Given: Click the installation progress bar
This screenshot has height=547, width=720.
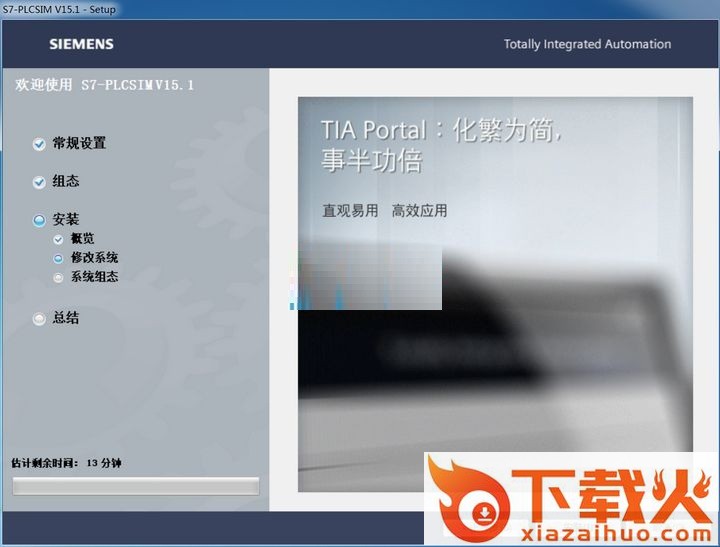Looking at the screenshot, I should (136, 486).
